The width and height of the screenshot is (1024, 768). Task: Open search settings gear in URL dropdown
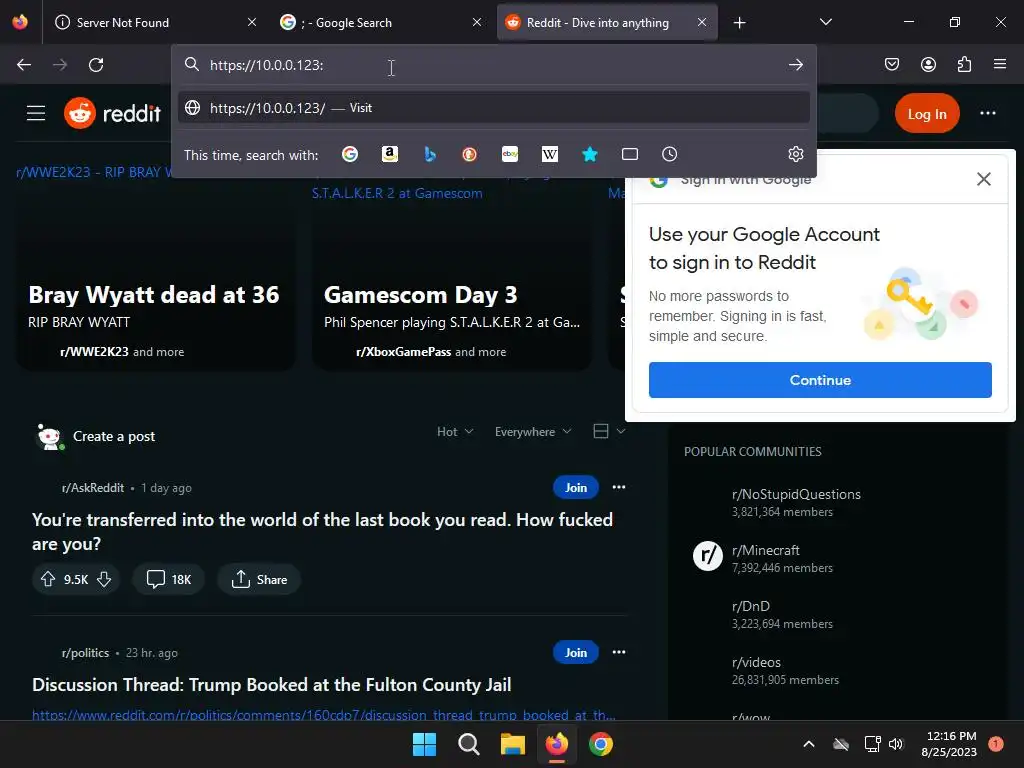click(795, 154)
